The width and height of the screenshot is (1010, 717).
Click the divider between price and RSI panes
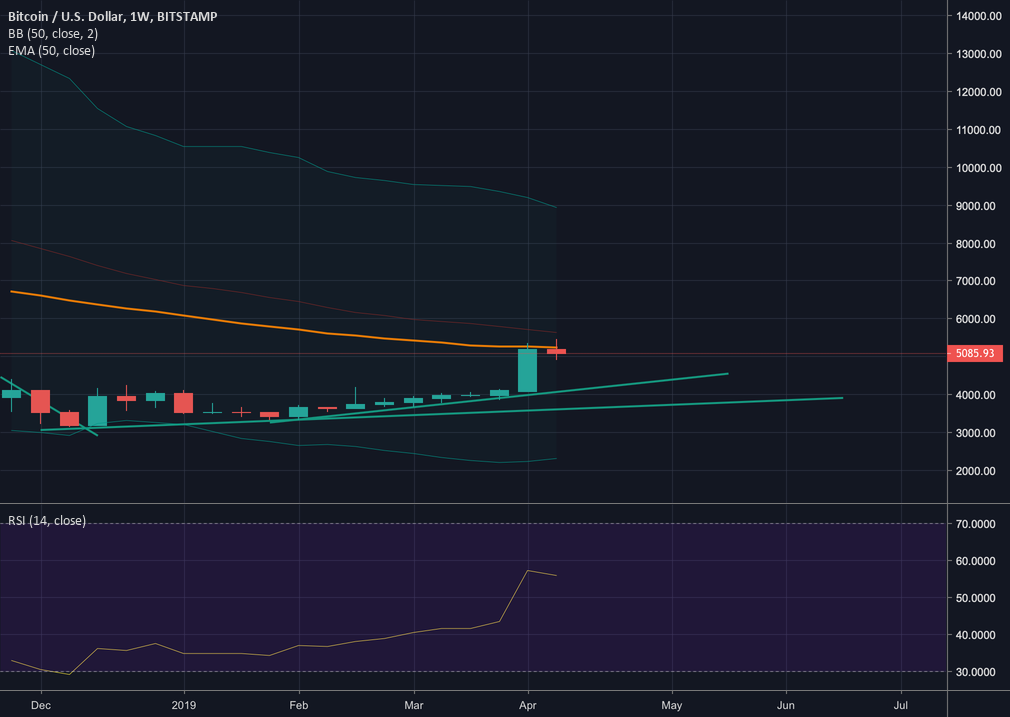[470, 503]
